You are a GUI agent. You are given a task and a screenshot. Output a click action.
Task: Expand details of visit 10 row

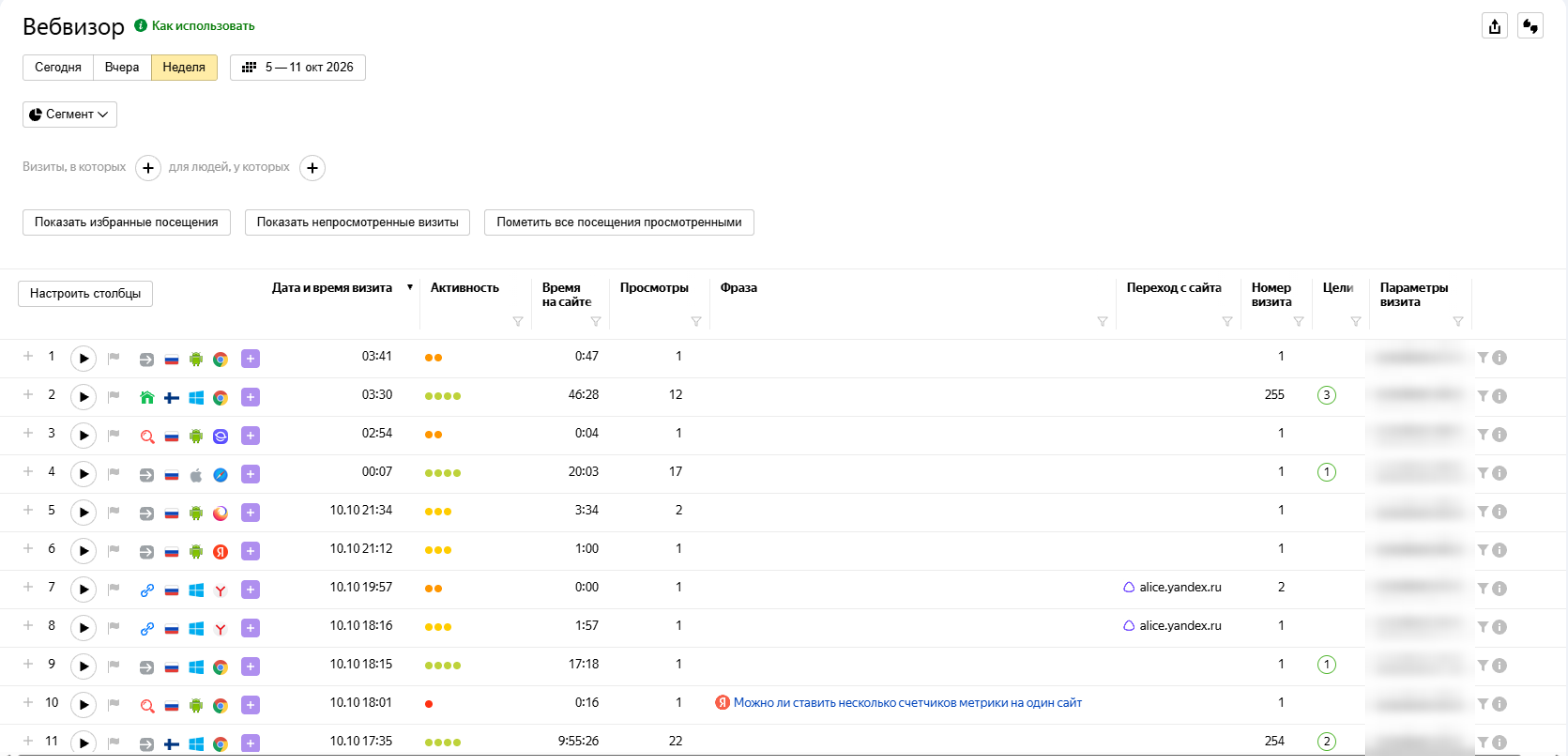pyautogui.click(x=28, y=702)
